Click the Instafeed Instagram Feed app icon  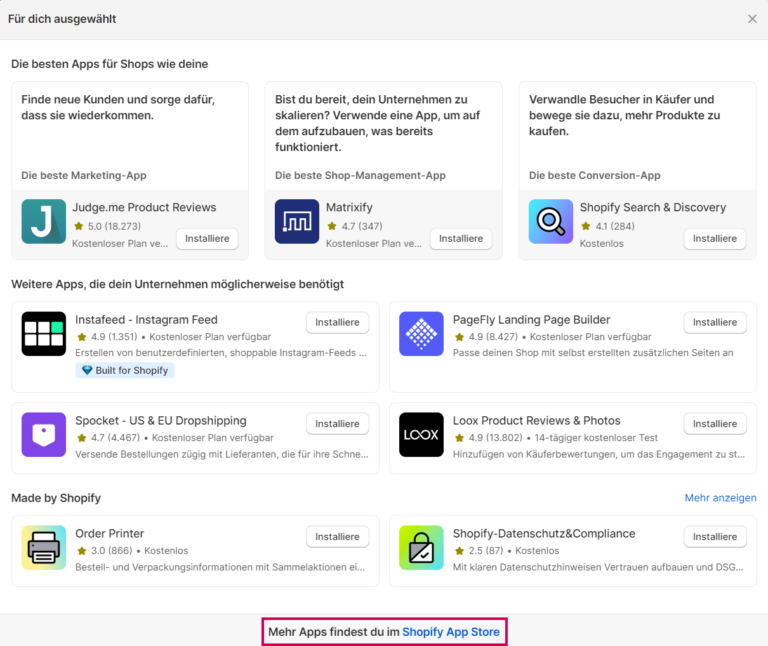pyautogui.click(x=43, y=334)
